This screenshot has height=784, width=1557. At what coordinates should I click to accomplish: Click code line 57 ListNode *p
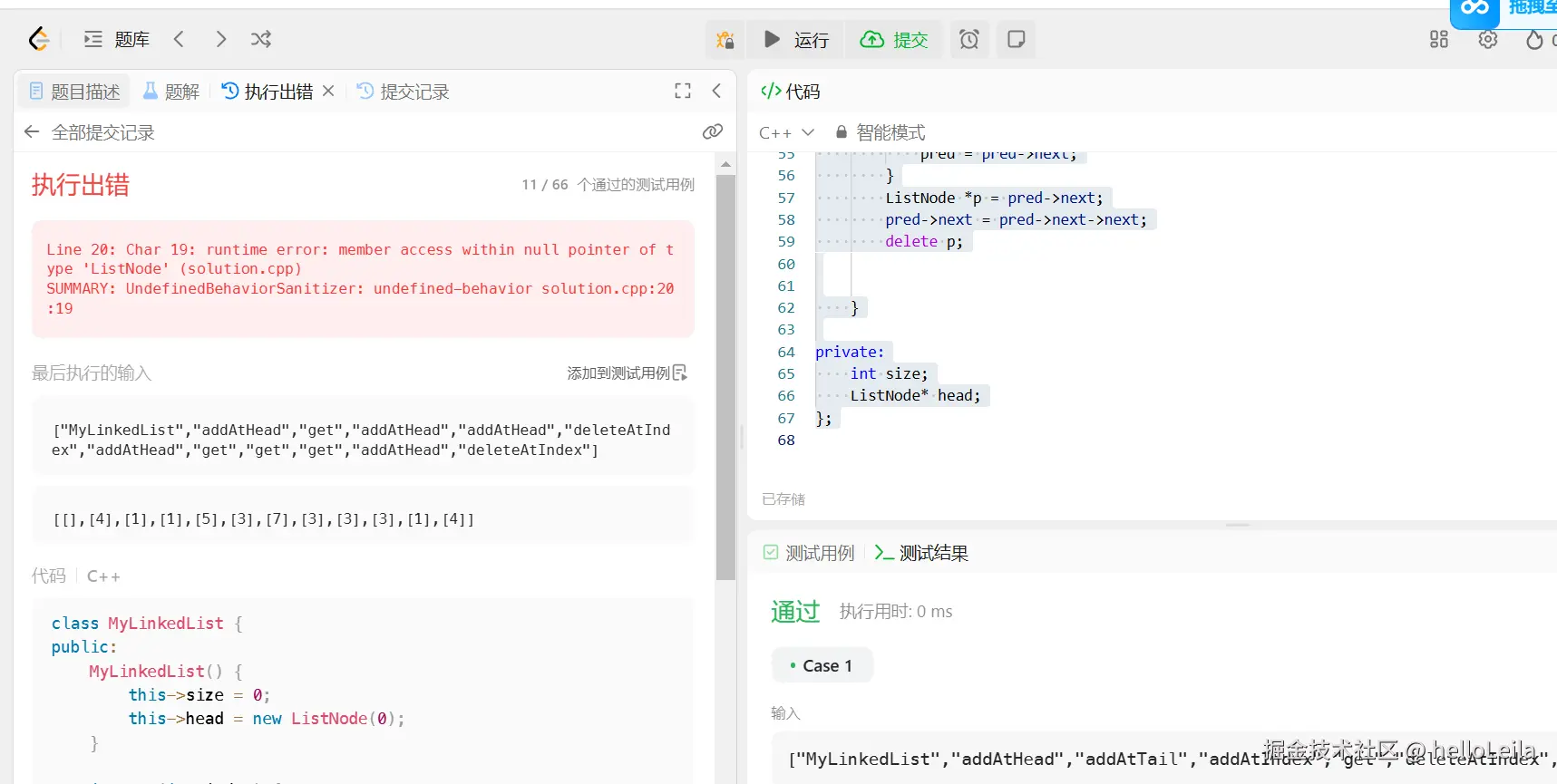(994, 198)
